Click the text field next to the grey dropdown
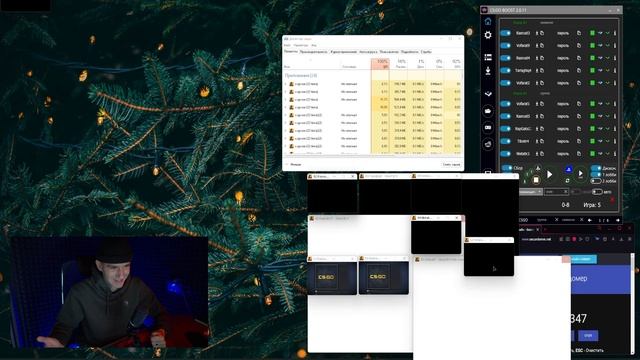Screen dimensions: 640x360 [x=556, y=191]
